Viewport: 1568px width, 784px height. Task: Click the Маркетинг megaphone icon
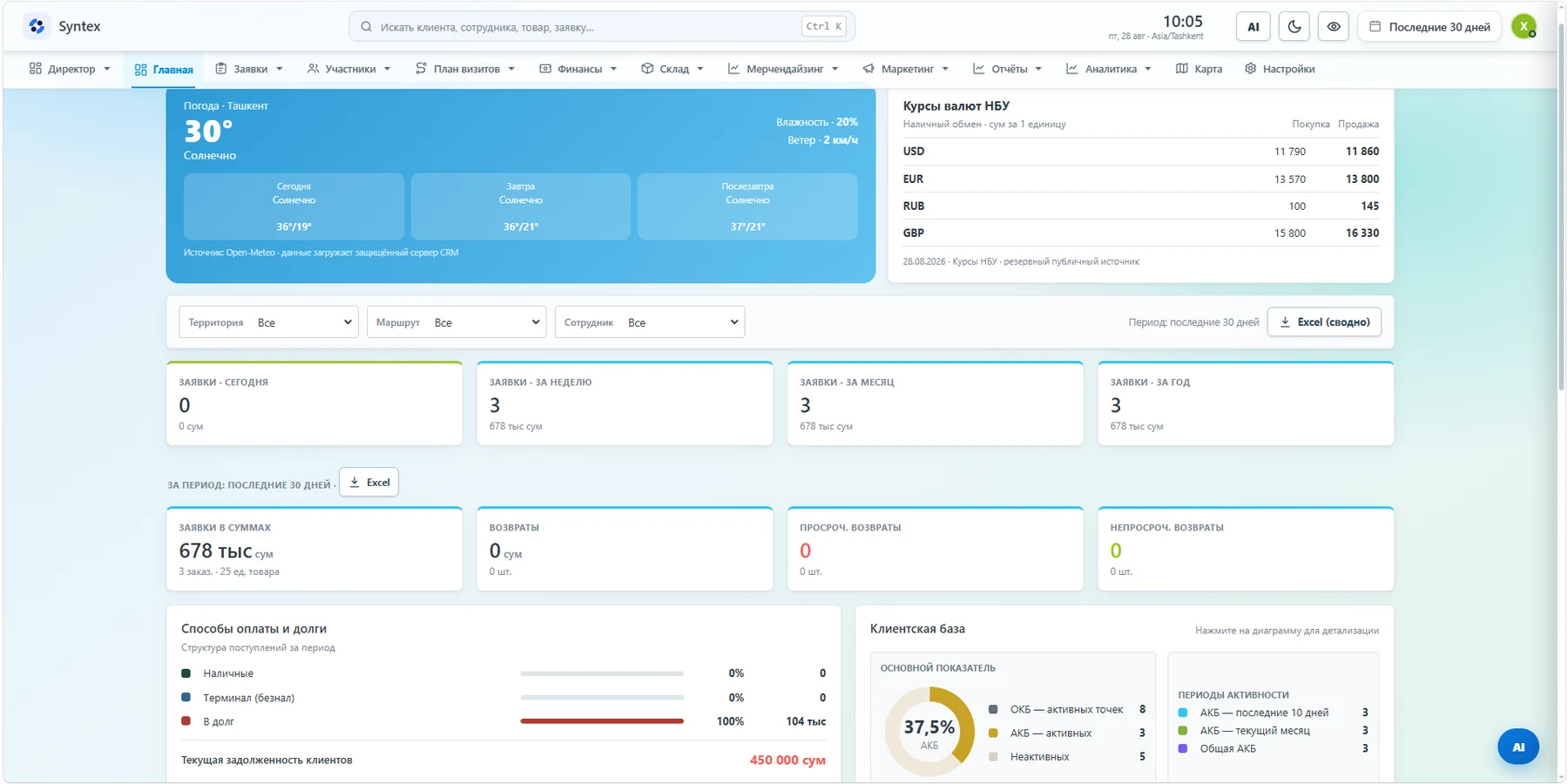click(x=868, y=69)
